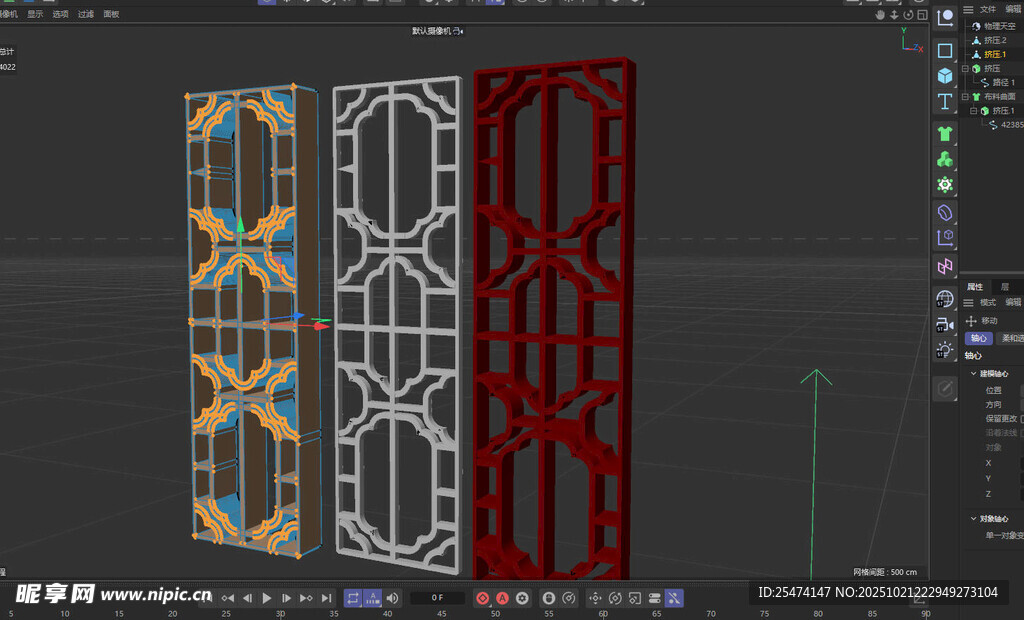Collapse the 建模轴心 section
This screenshot has width=1024, height=620.
(x=974, y=373)
